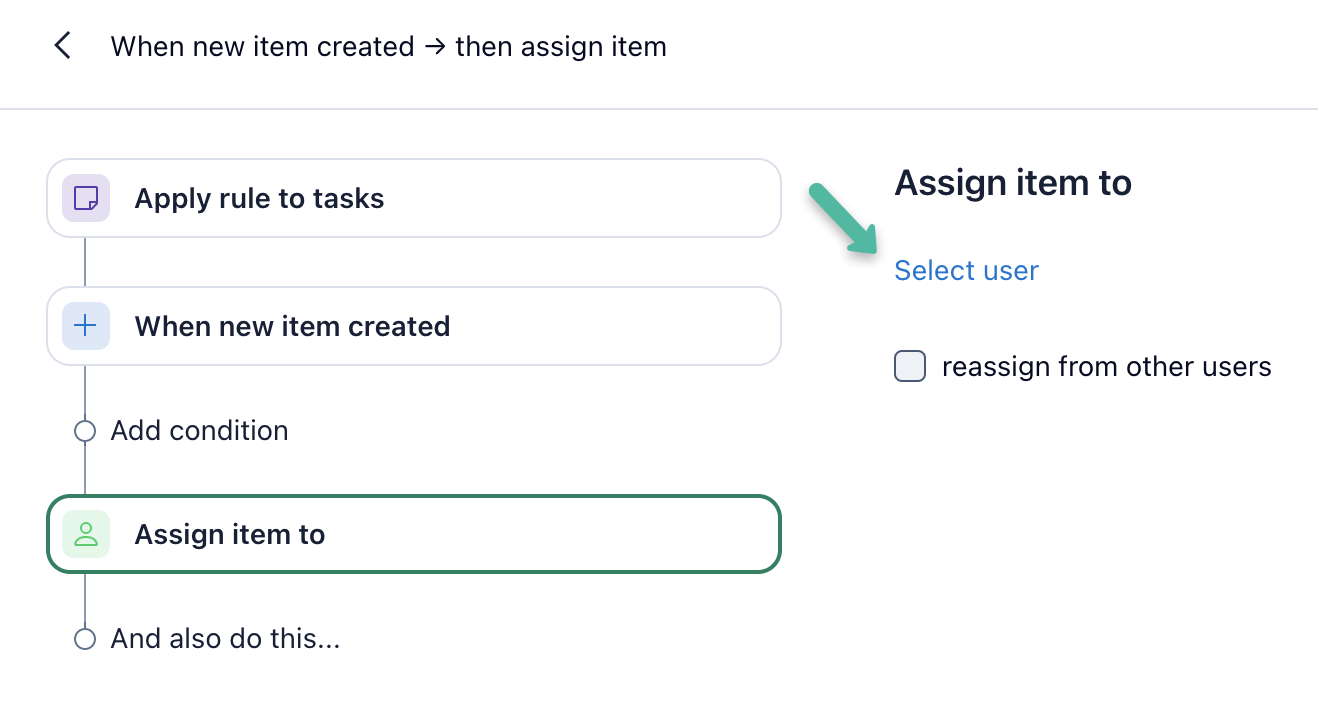Click the arrow symbol in the rule title
The height and width of the screenshot is (716, 1318).
(x=434, y=47)
